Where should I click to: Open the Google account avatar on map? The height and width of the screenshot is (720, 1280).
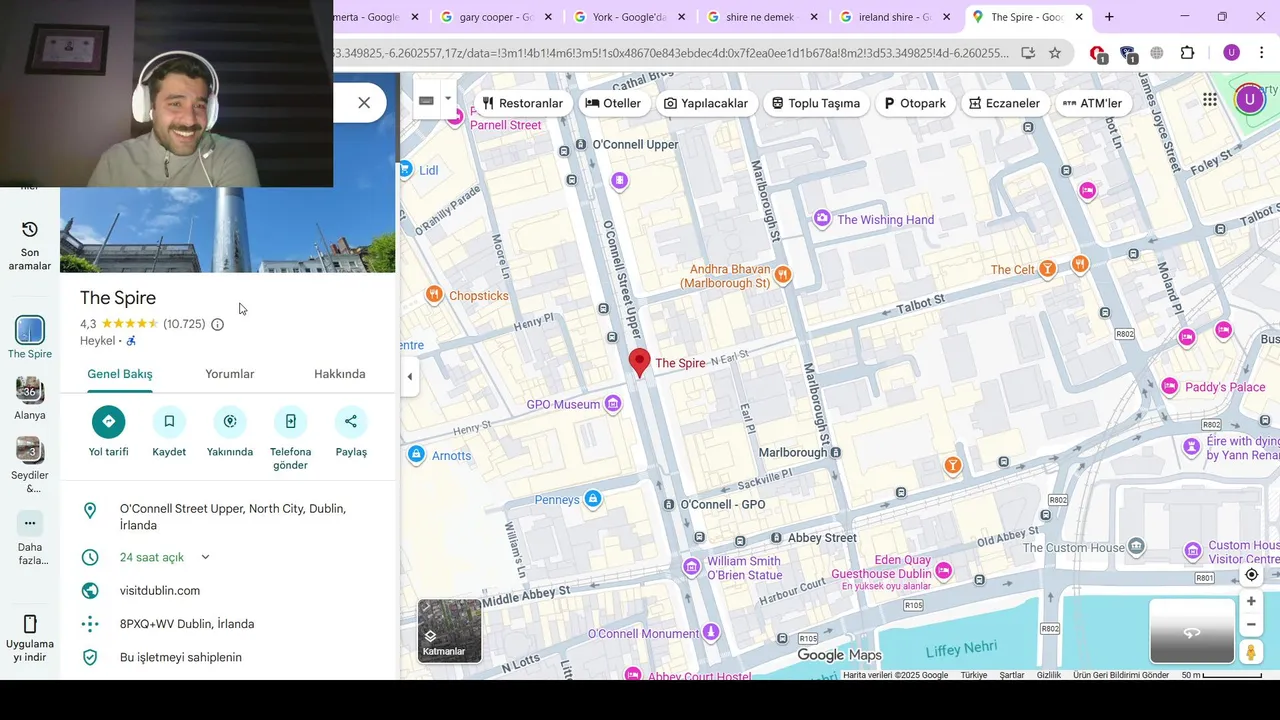click(x=1249, y=99)
